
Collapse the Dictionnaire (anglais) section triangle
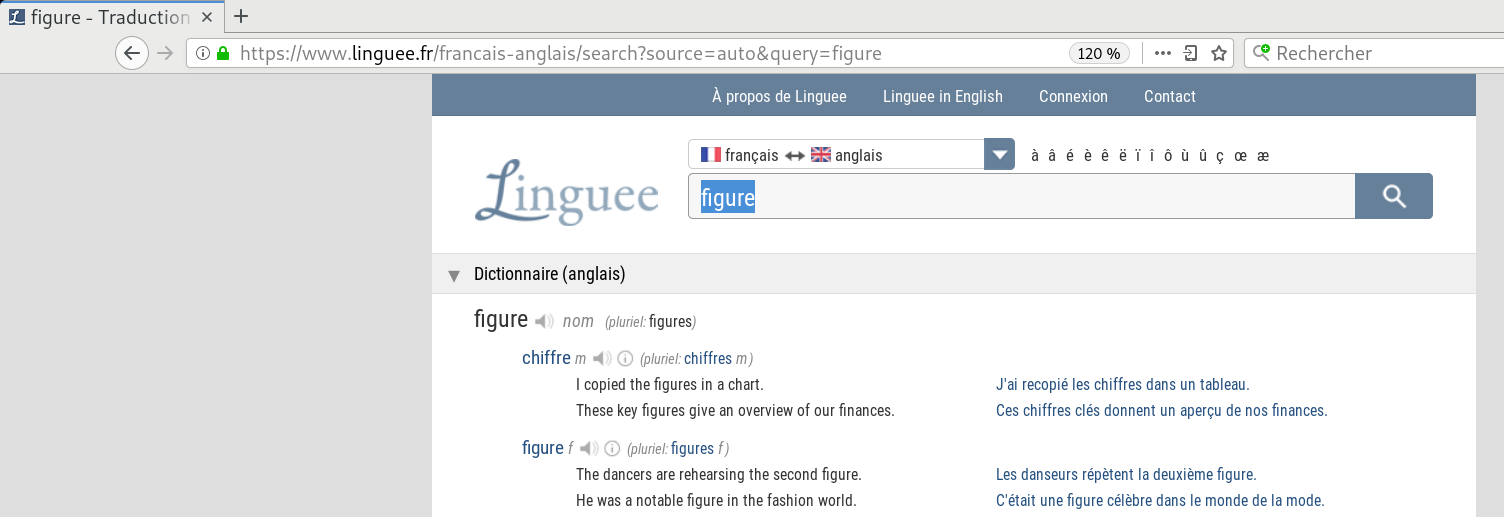tap(454, 275)
